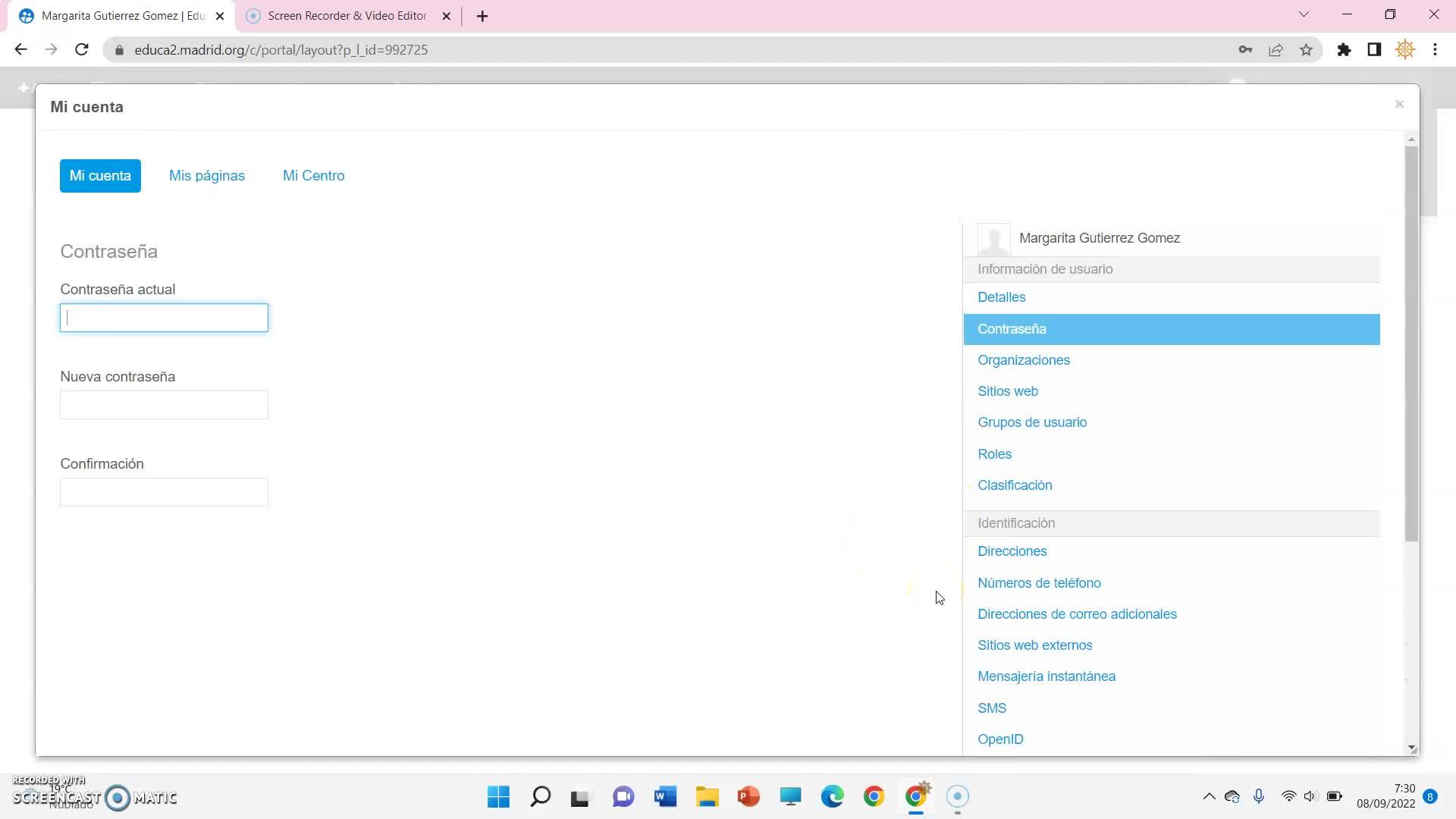1456x819 pixels.
Task: Click user avatar thumbnail beside Margarita's name
Action: click(993, 239)
